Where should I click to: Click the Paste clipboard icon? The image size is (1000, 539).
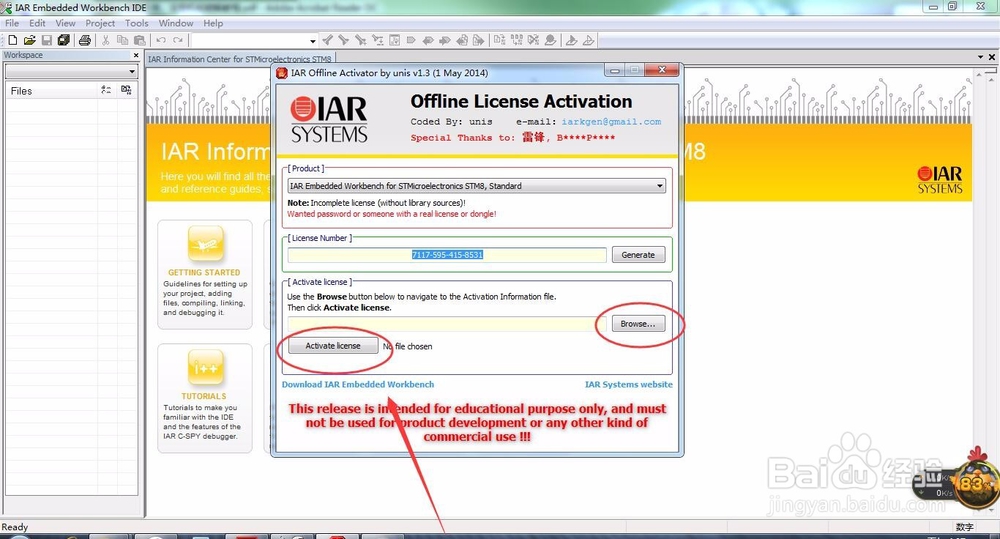140,40
